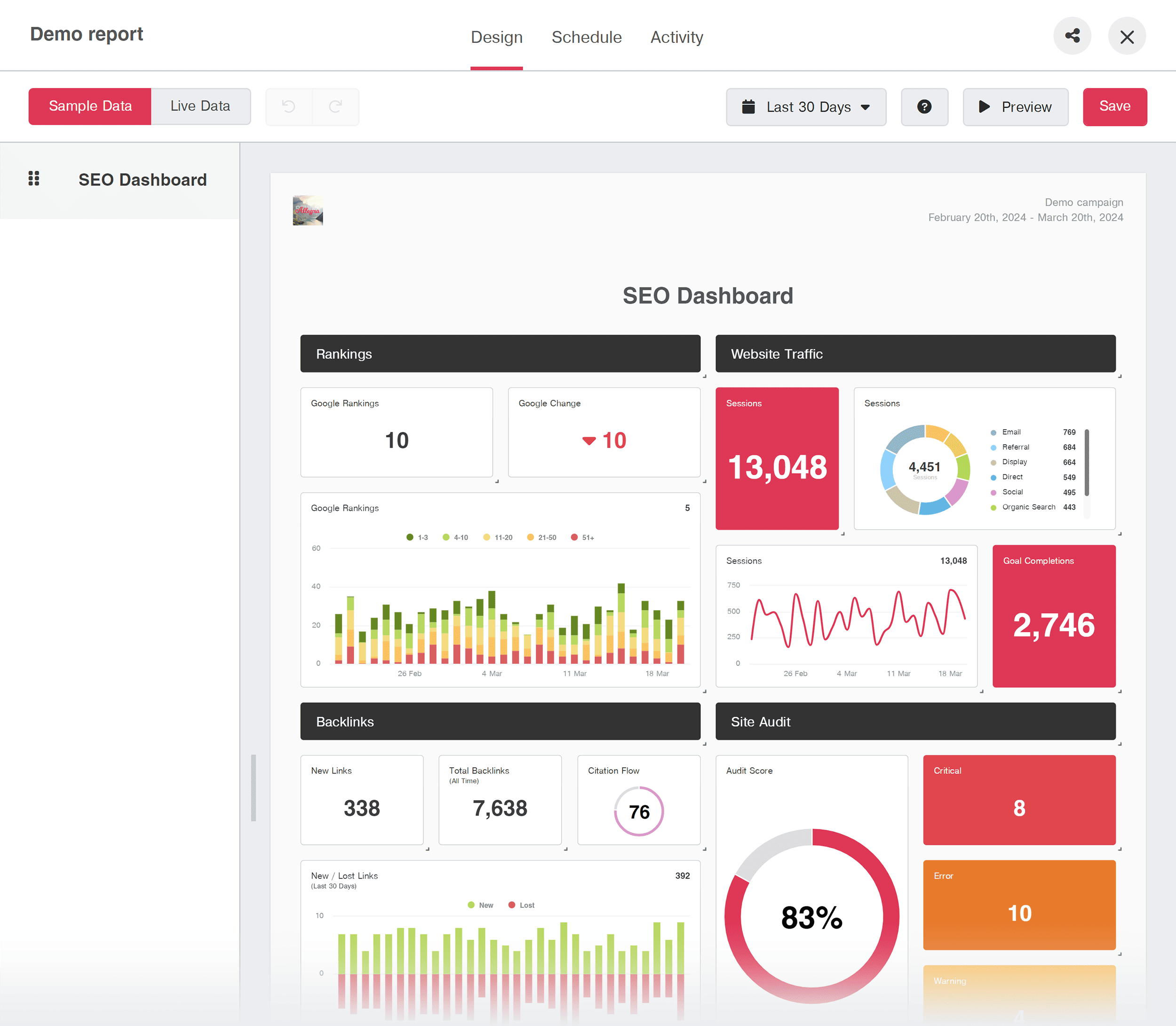The height and width of the screenshot is (1026, 1176).
Task: Select the Design tab
Action: [496, 37]
